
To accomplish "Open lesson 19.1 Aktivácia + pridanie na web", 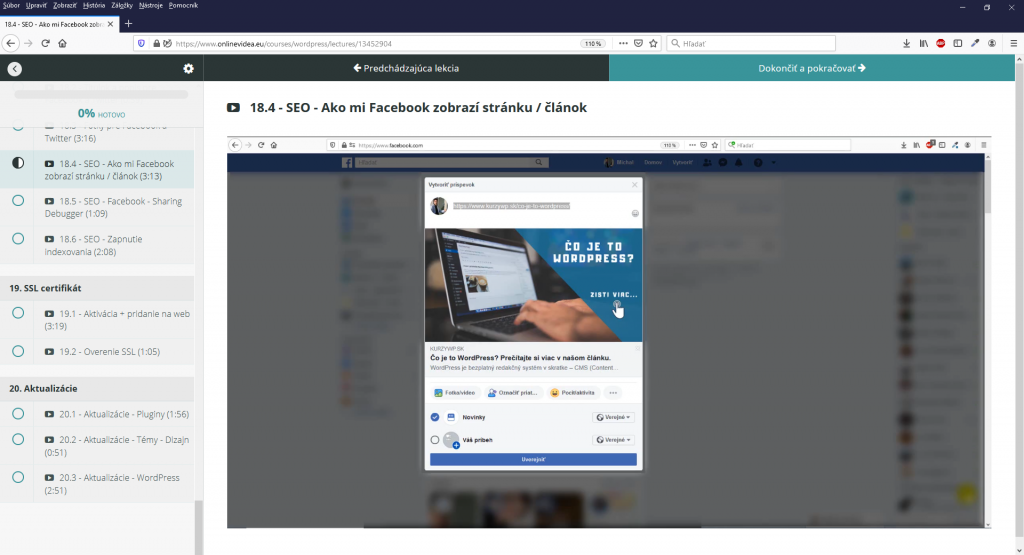I will (x=117, y=320).
